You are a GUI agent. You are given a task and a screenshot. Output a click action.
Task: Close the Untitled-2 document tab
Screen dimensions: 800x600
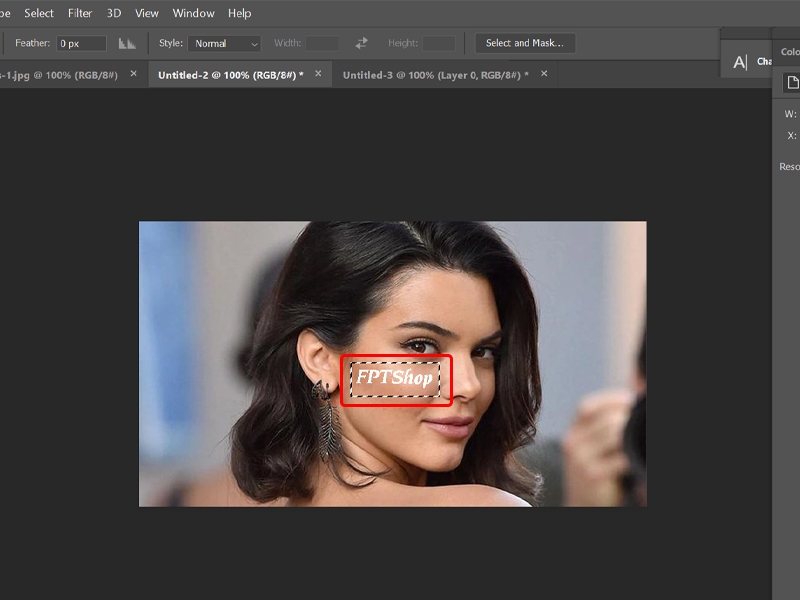(317, 73)
